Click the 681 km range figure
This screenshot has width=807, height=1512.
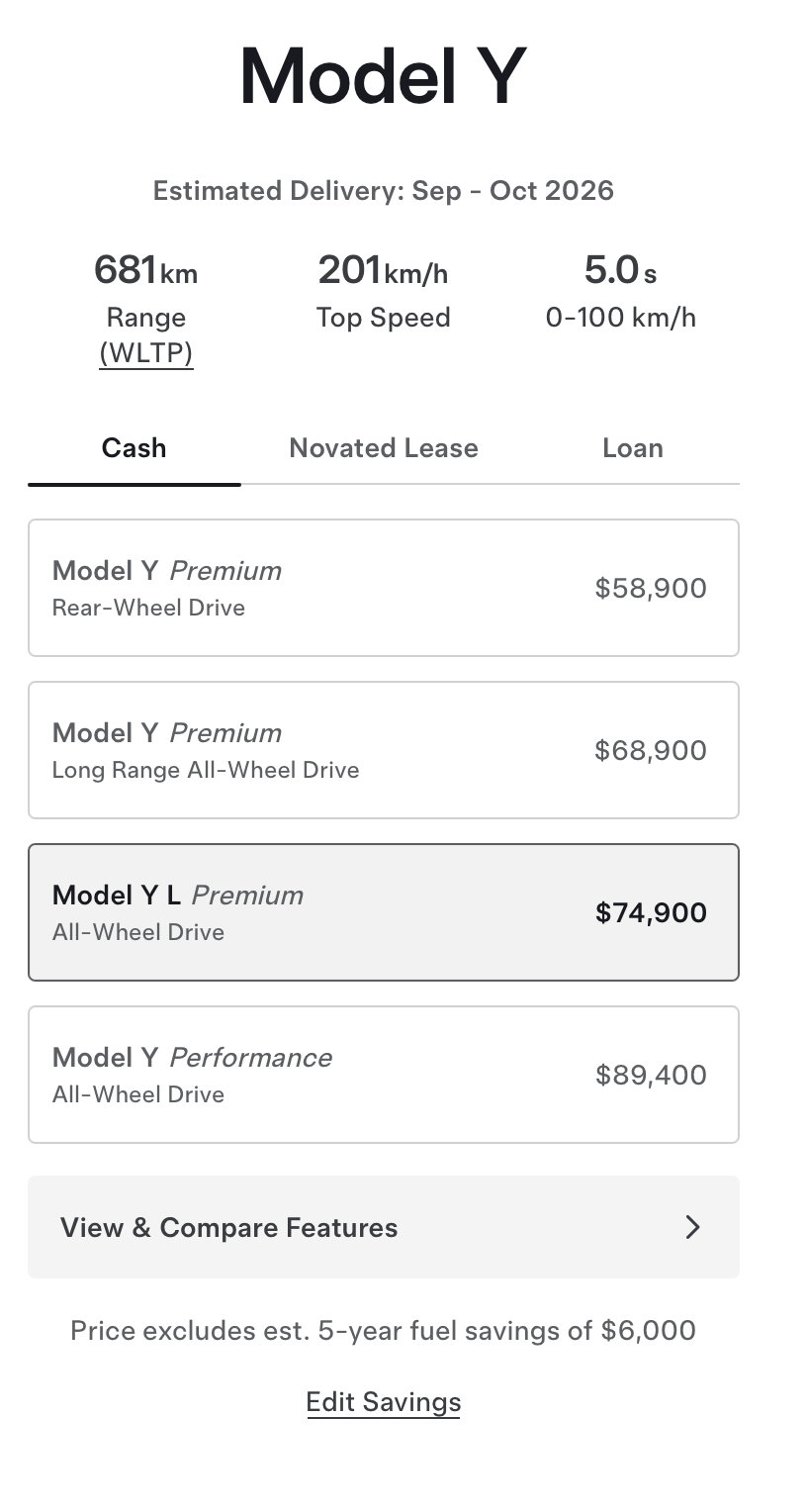pos(146,270)
